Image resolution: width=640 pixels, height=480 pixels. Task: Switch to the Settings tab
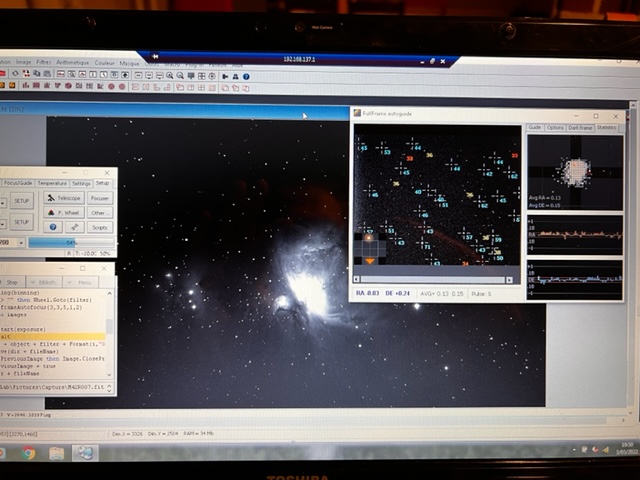(81, 183)
